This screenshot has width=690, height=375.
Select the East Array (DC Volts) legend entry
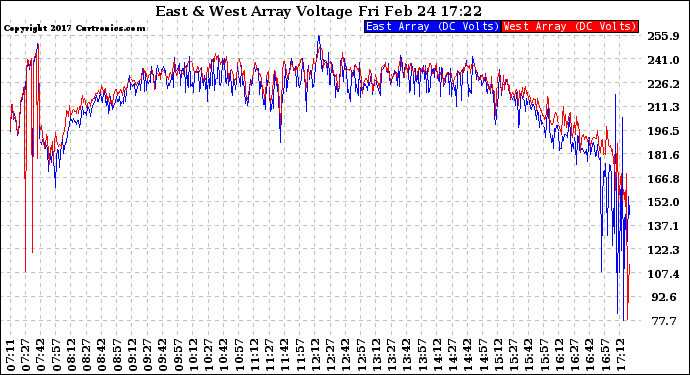click(433, 26)
